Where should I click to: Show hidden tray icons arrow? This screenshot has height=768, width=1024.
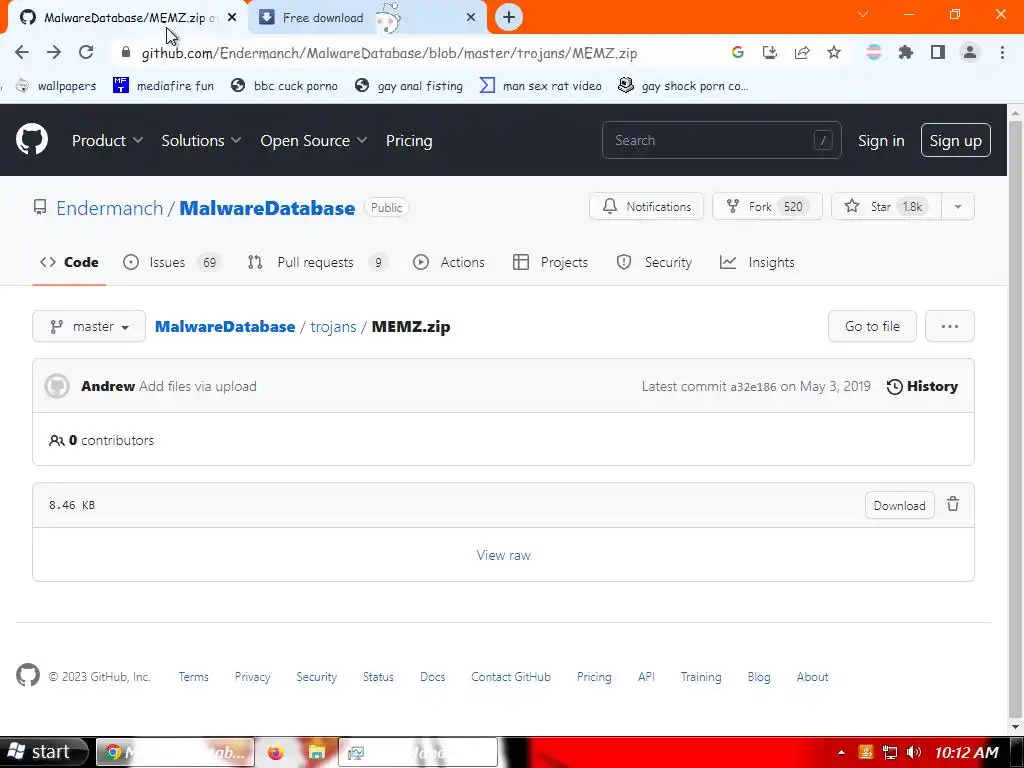(841, 752)
